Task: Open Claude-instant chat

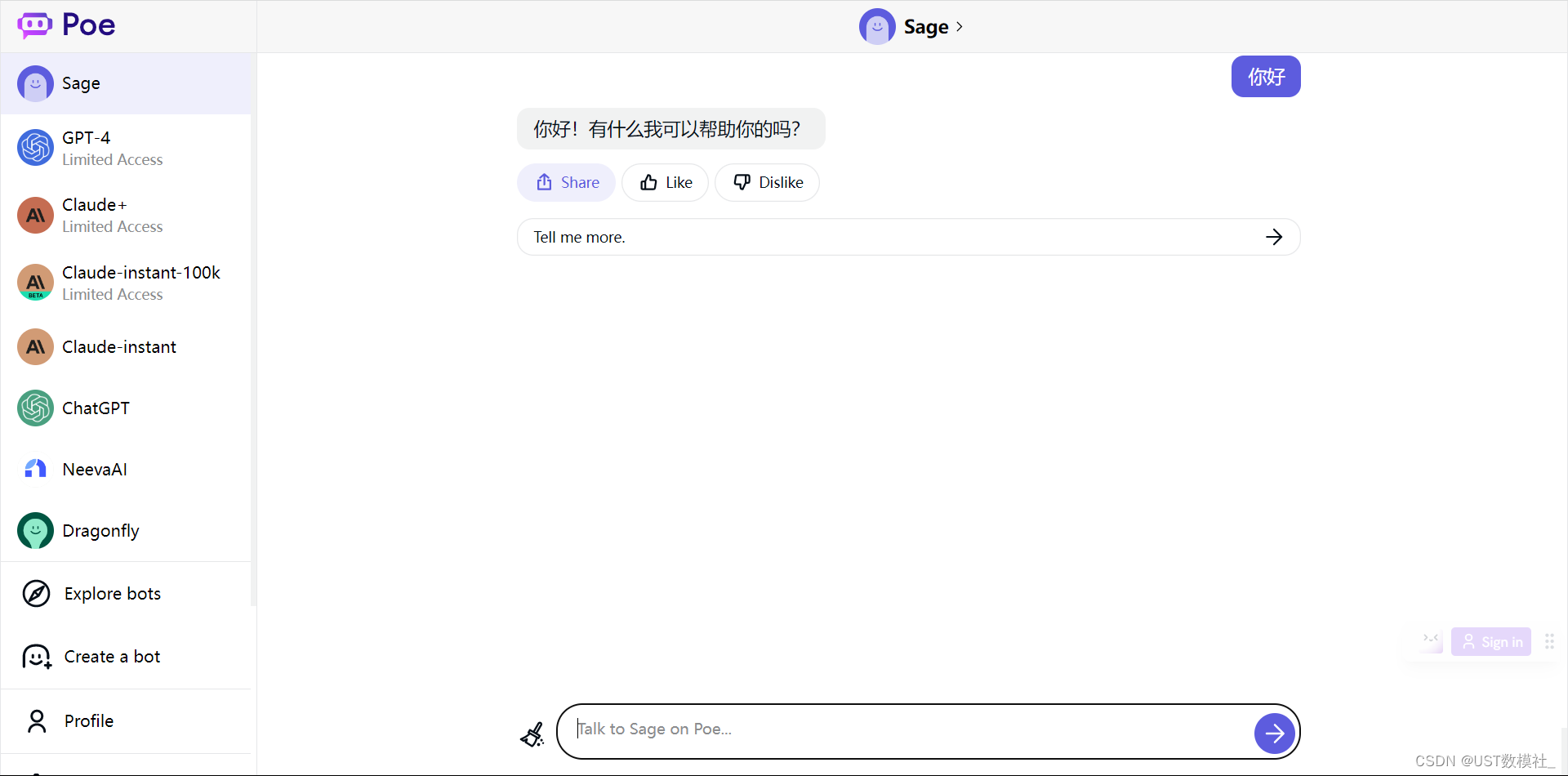Action: pyautogui.click(x=126, y=347)
